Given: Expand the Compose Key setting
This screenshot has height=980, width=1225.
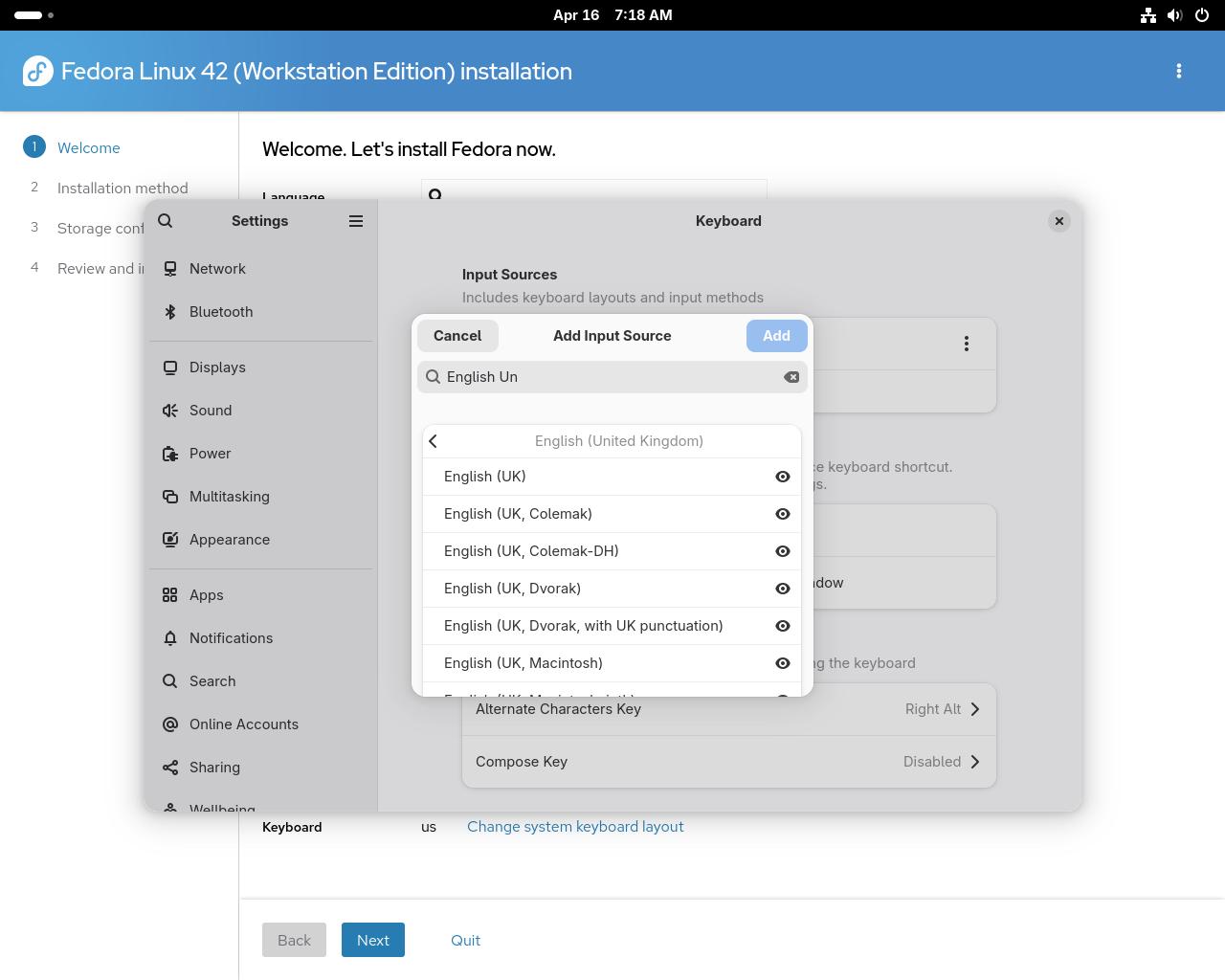Looking at the screenshot, I should click(728, 762).
